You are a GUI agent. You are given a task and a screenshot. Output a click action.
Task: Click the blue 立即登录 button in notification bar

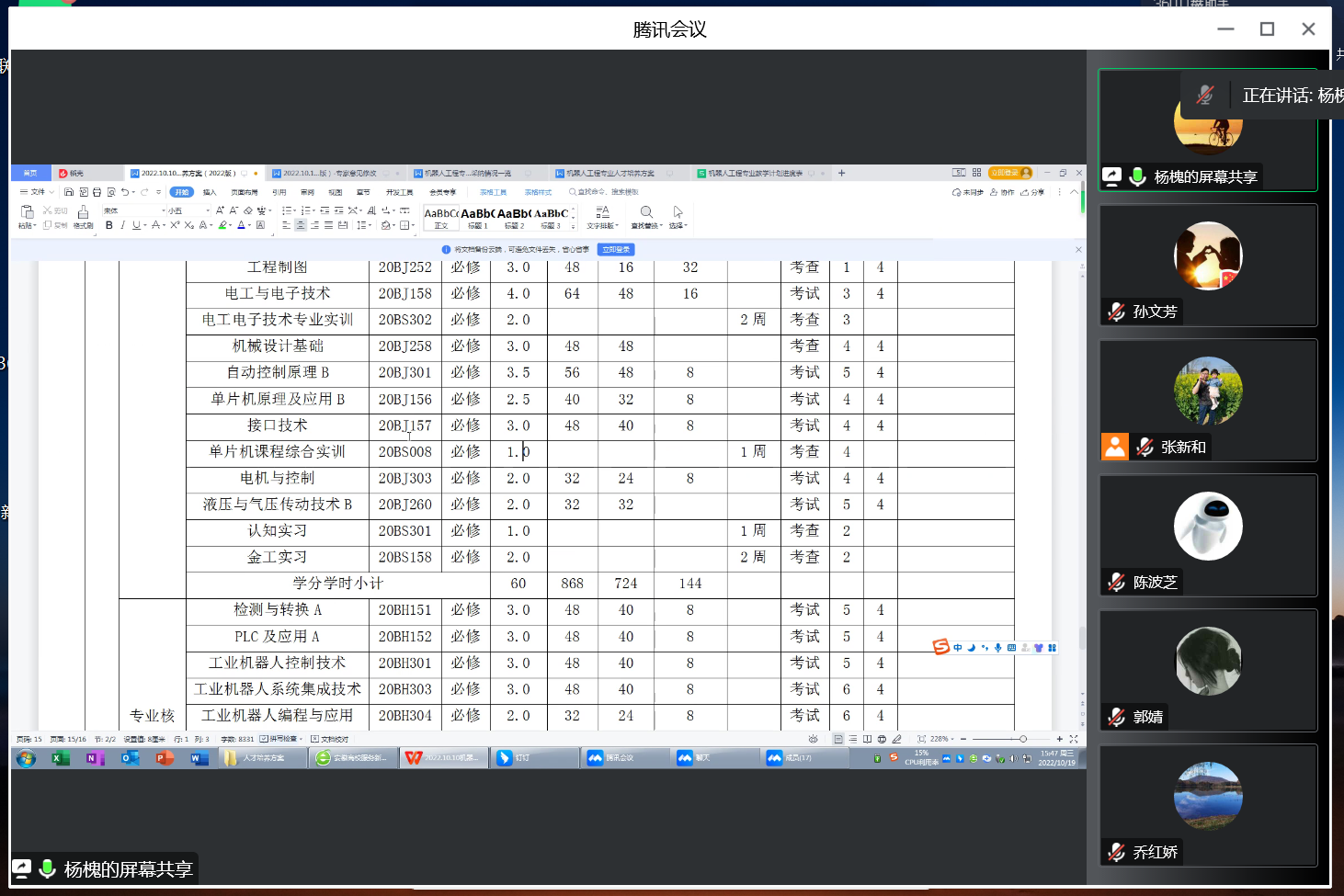tap(616, 249)
